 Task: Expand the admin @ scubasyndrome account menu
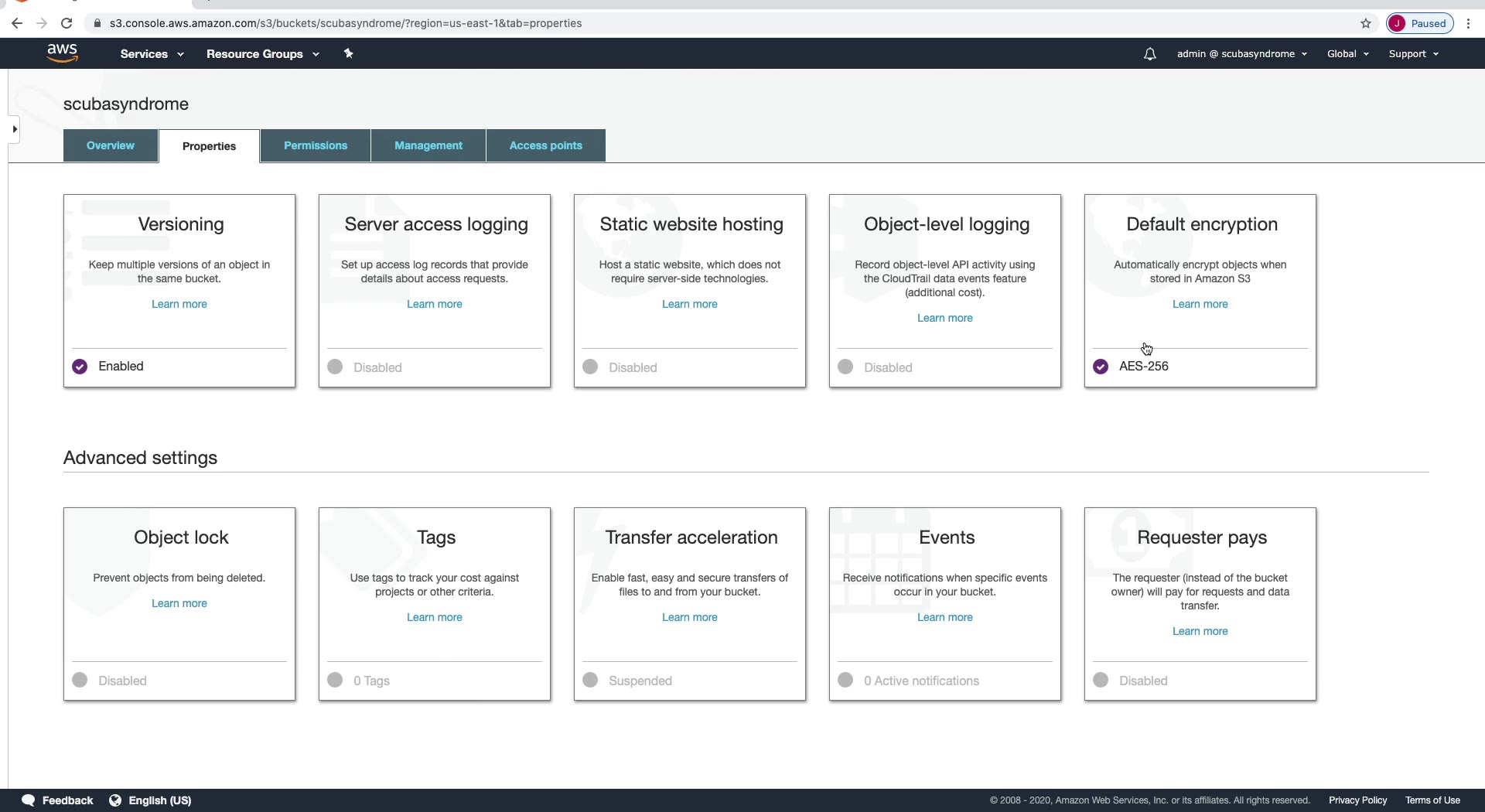point(1242,54)
